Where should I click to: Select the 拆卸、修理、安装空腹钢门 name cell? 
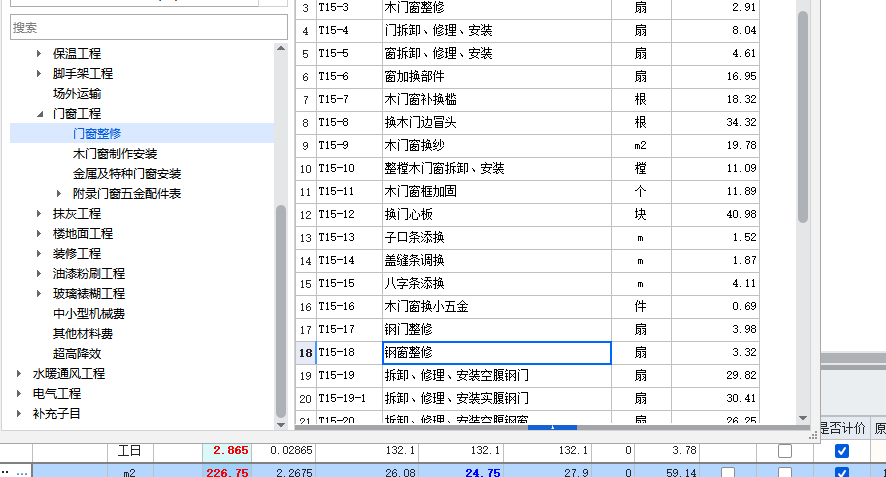497,376
